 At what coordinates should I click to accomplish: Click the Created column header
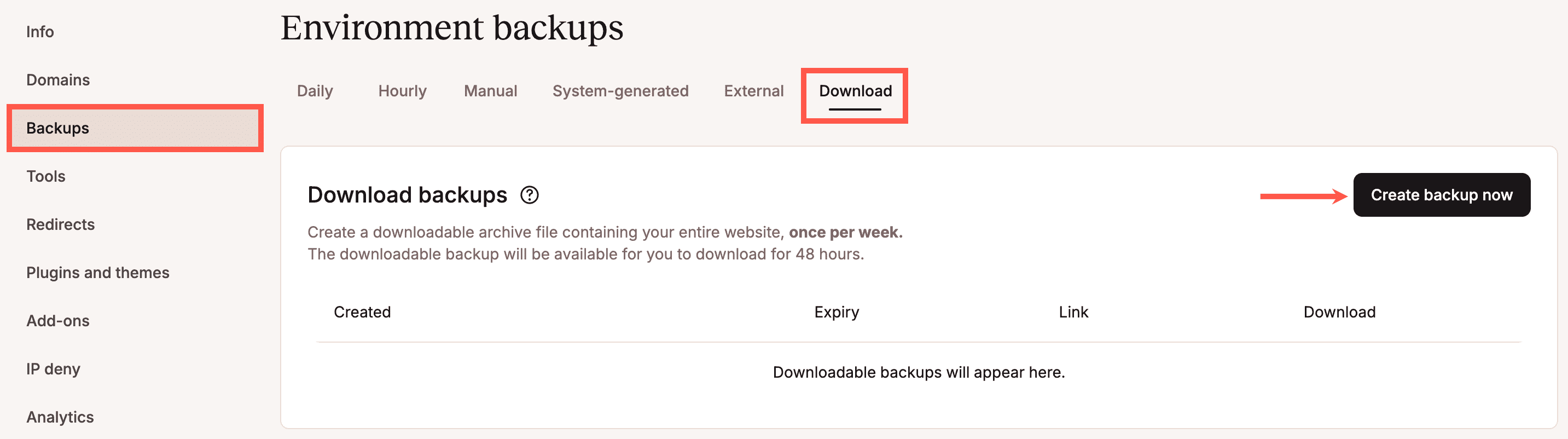tap(362, 312)
